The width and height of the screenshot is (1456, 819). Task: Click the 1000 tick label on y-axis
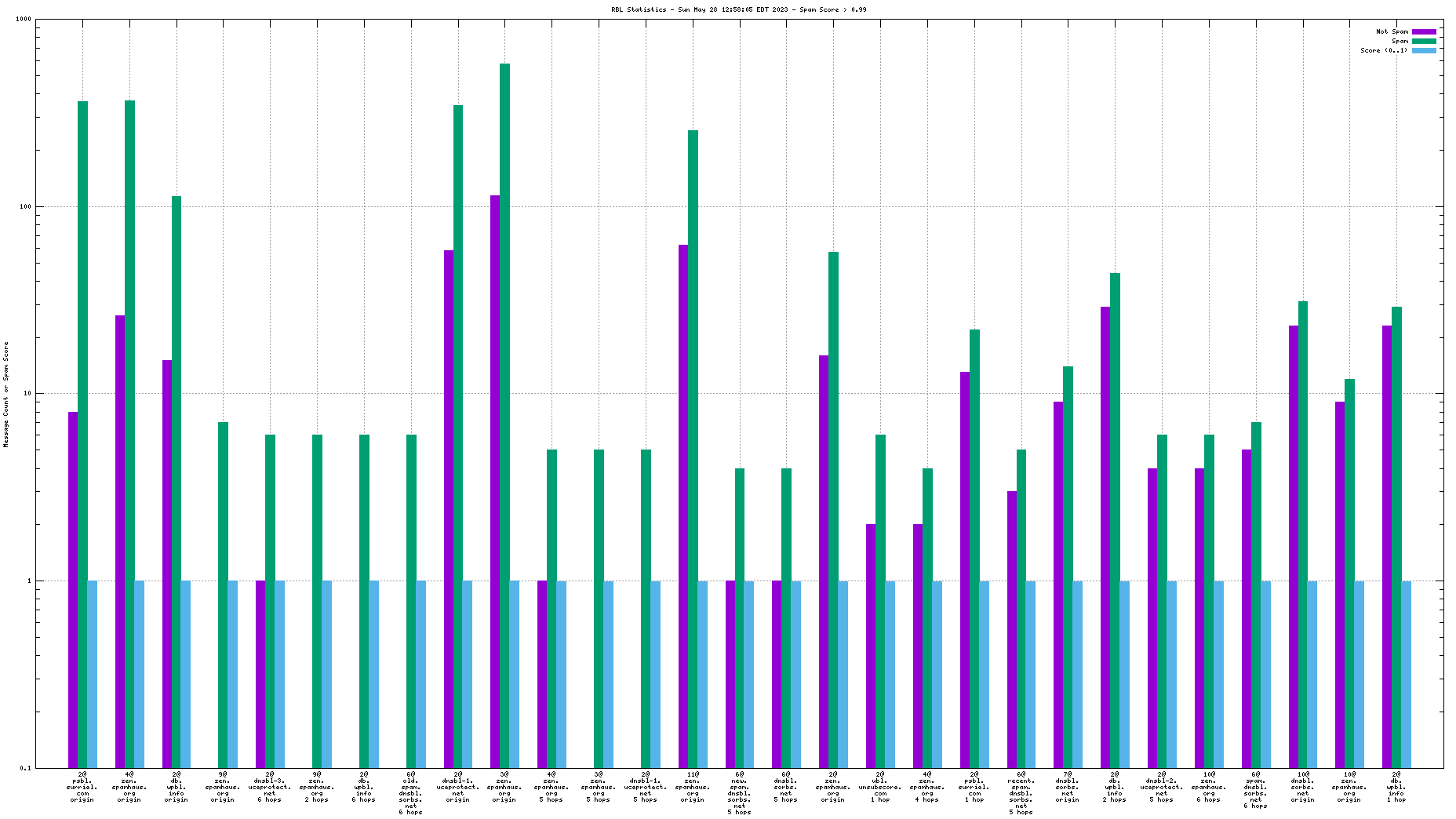pyautogui.click(x=23, y=20)
